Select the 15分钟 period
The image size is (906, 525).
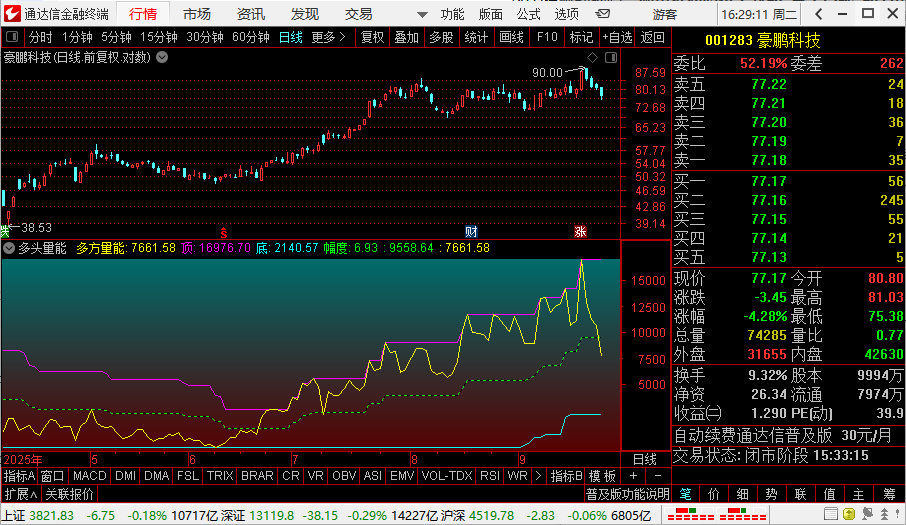pyautogui.click(x=159, y=38)
